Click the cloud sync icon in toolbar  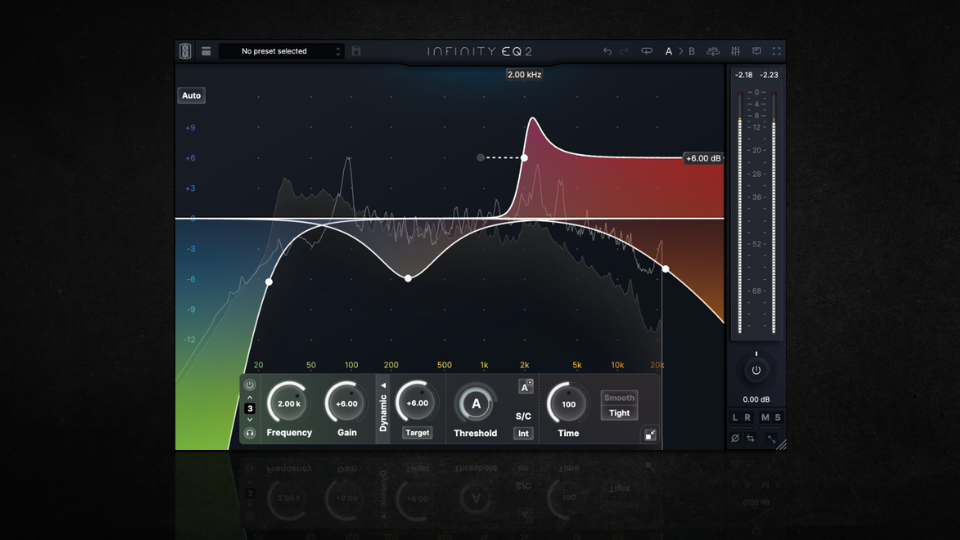pos(713,51)
